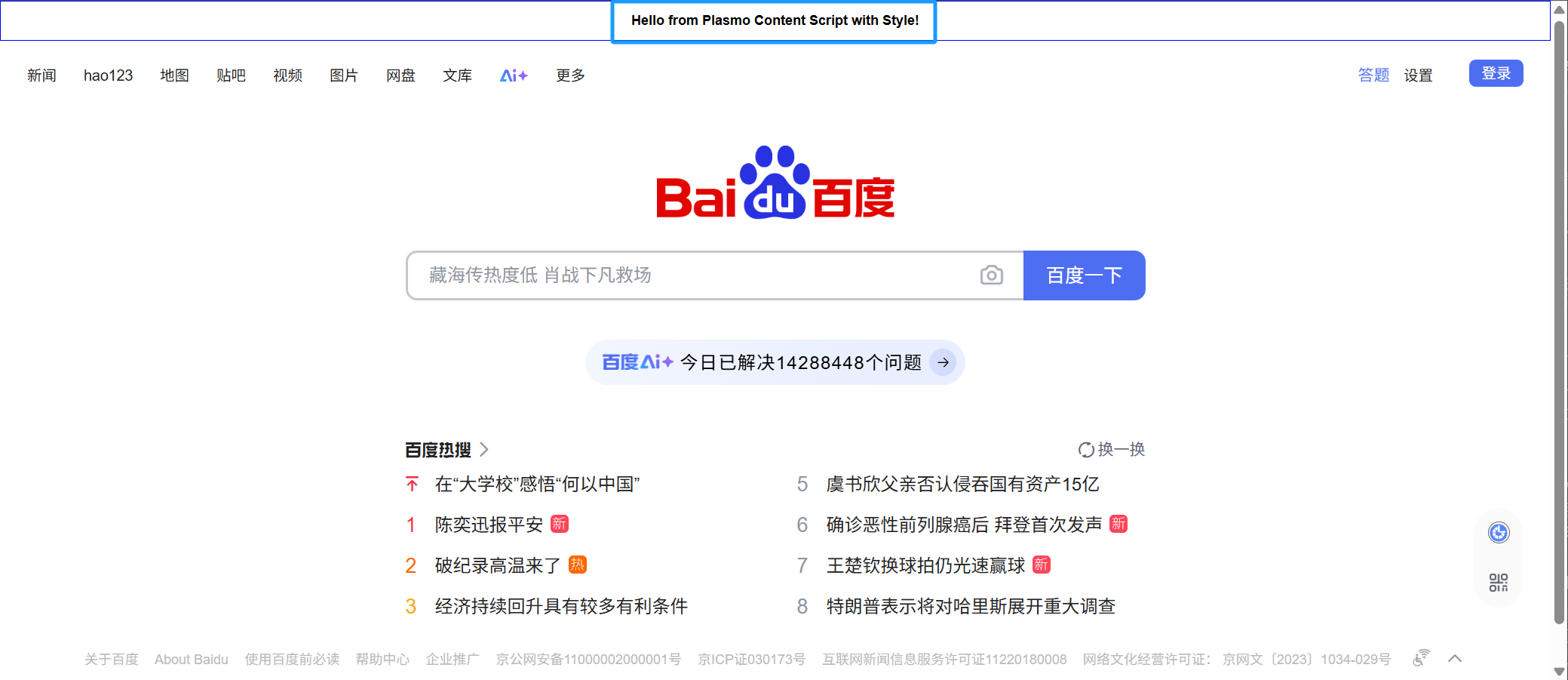Click the top-pinned red arrow icon in hot search
The width and height of the screenshot is (1568, 680).
click(x=412, y=484)
